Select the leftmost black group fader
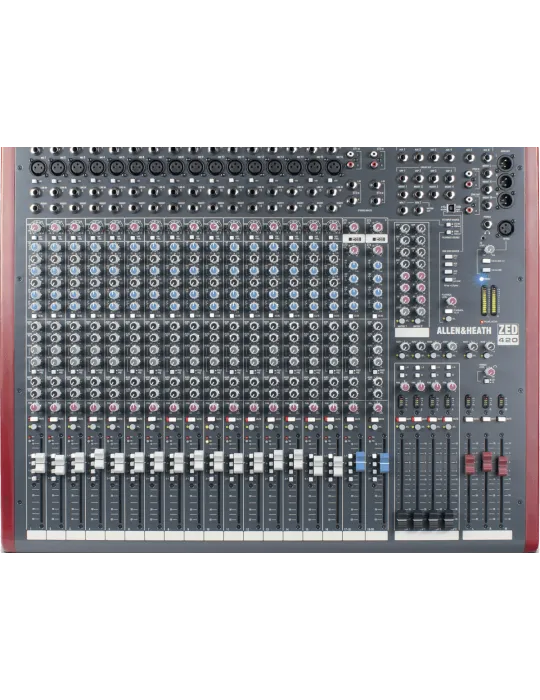Screen dimensions: 540x700 (402, 521)
